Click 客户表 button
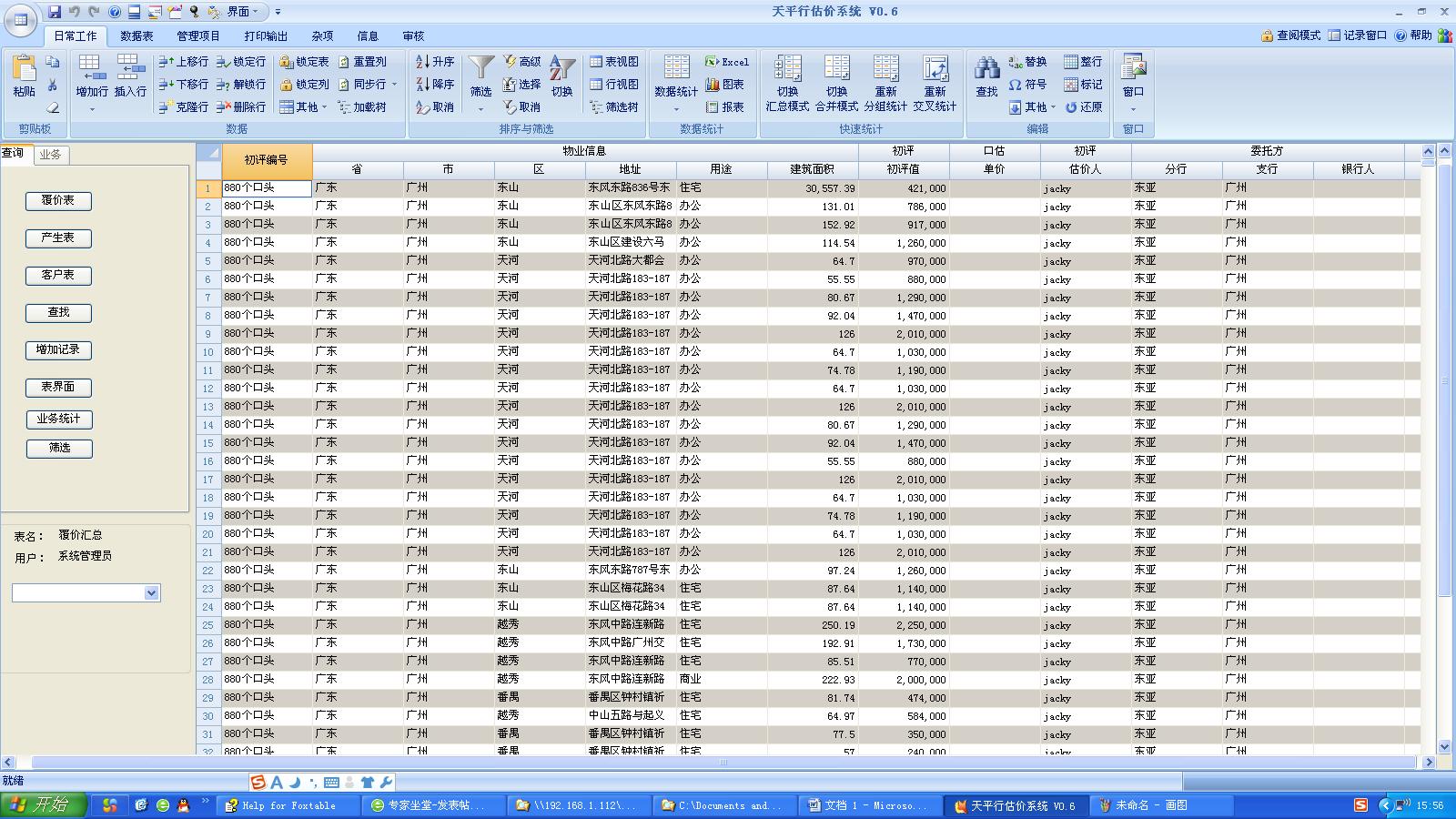Screen dimensions: 1456x819 [x=58, y=275]
